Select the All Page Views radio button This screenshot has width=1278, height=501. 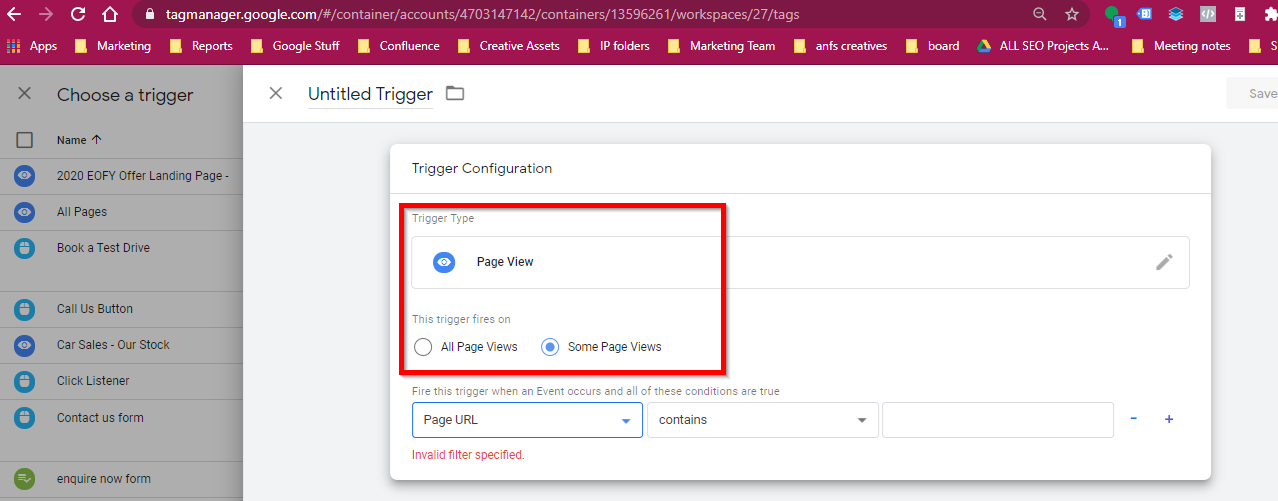click(x=423, y=347)
